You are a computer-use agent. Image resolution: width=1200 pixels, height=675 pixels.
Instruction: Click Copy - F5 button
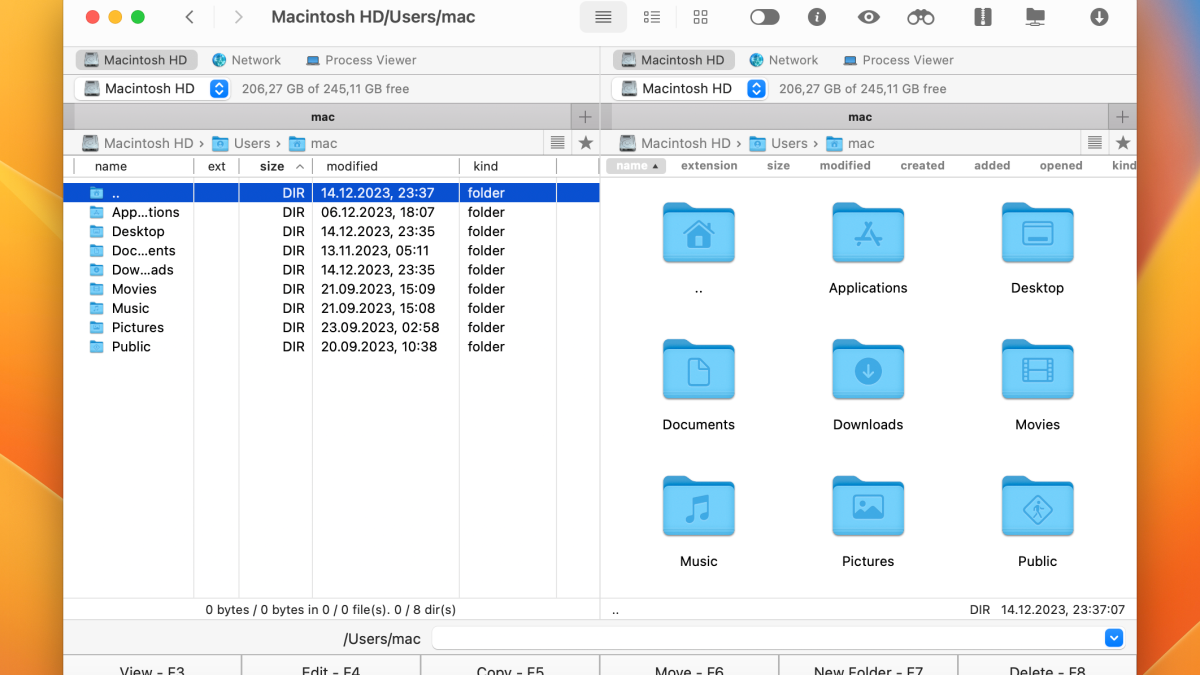click(x=510, y=667)
